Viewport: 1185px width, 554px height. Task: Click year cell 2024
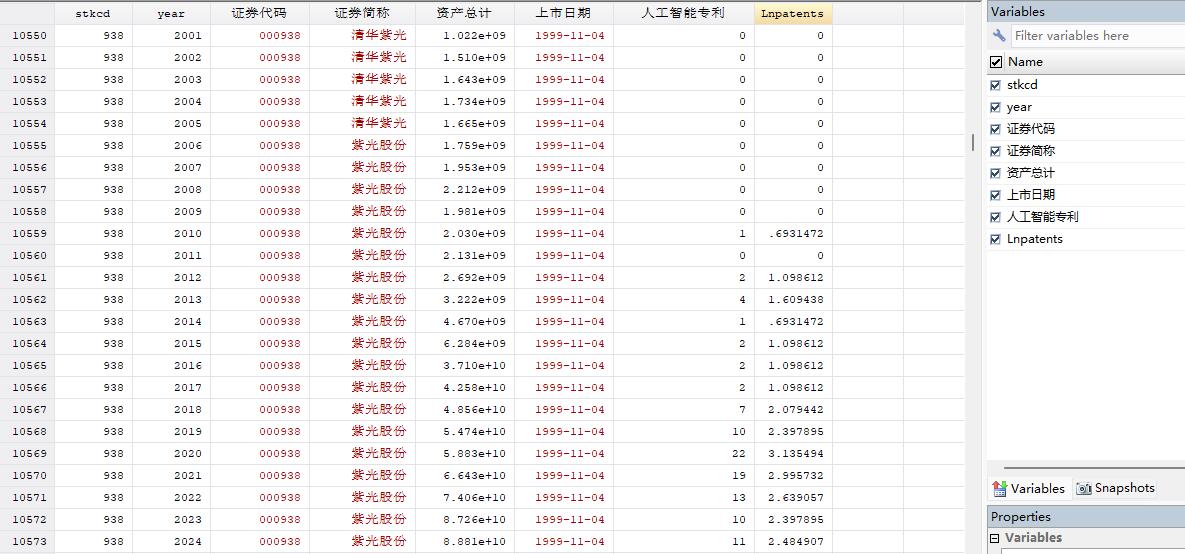click(187, 541)
